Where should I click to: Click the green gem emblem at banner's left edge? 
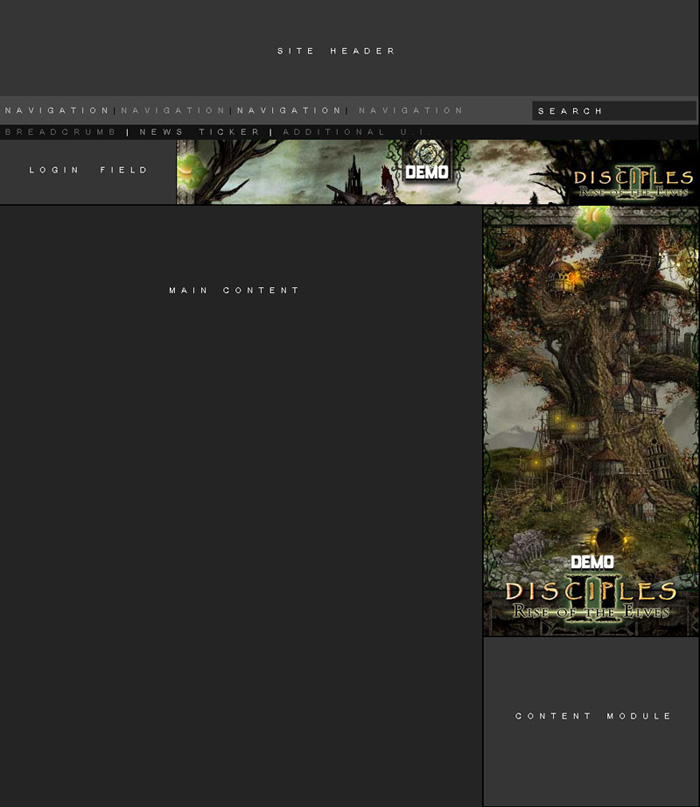190,172
